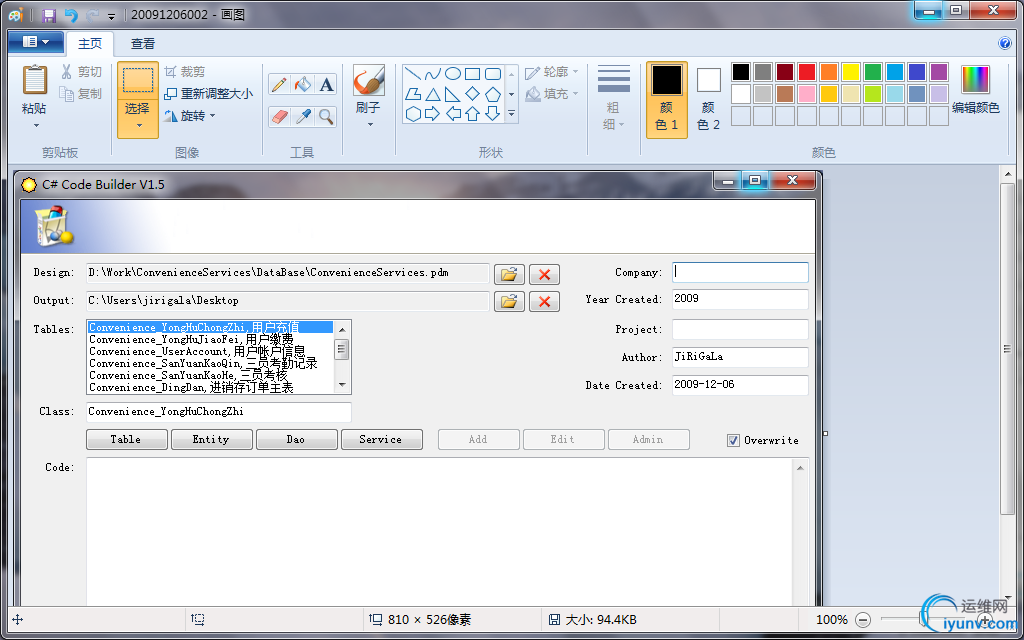Select the Hexagon shape
The image size is (1024, 640).
pos(413,114)
